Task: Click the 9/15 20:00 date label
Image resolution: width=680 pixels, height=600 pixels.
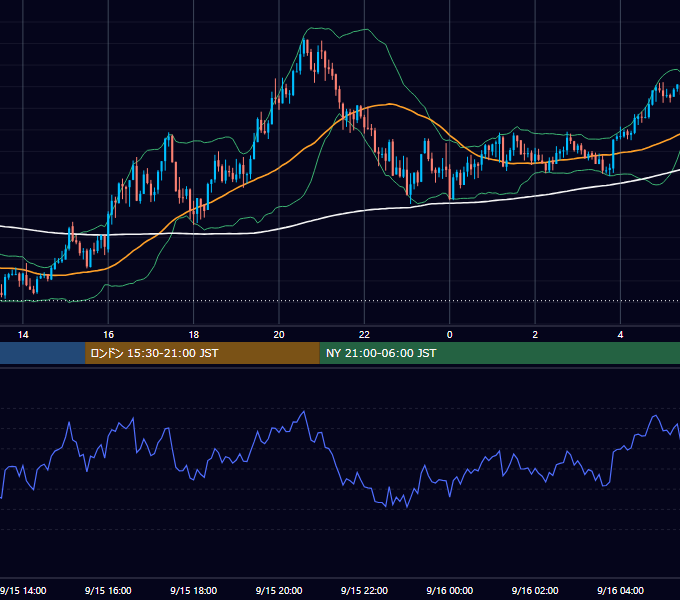Action: (x=279, y=590)
